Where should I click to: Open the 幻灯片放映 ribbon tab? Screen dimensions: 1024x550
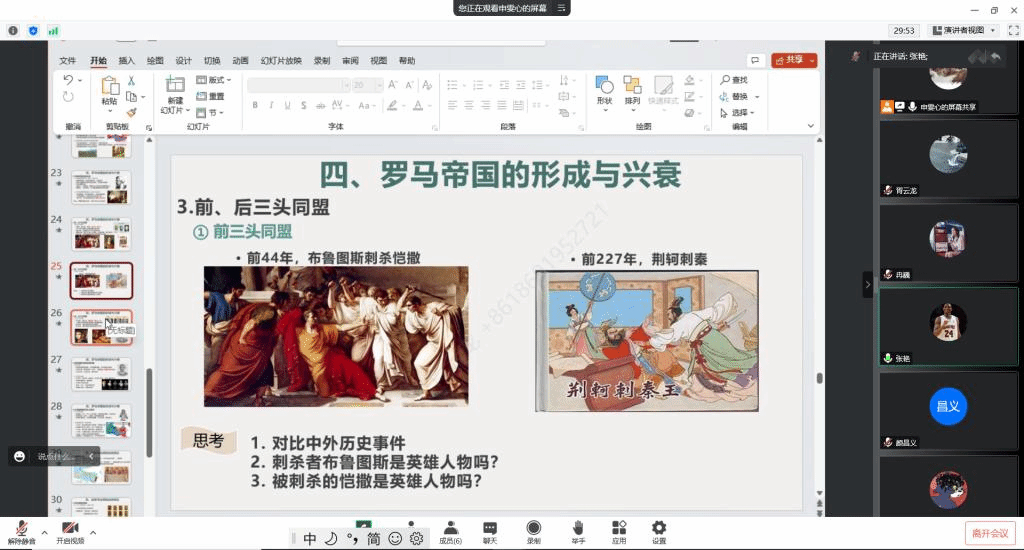[281, 60]
